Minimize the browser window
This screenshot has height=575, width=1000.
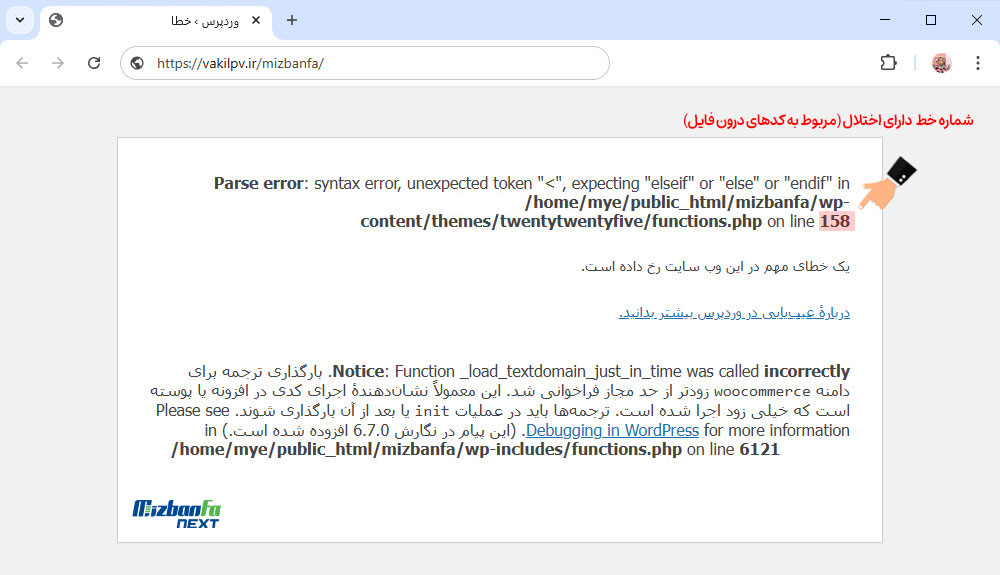885,20
